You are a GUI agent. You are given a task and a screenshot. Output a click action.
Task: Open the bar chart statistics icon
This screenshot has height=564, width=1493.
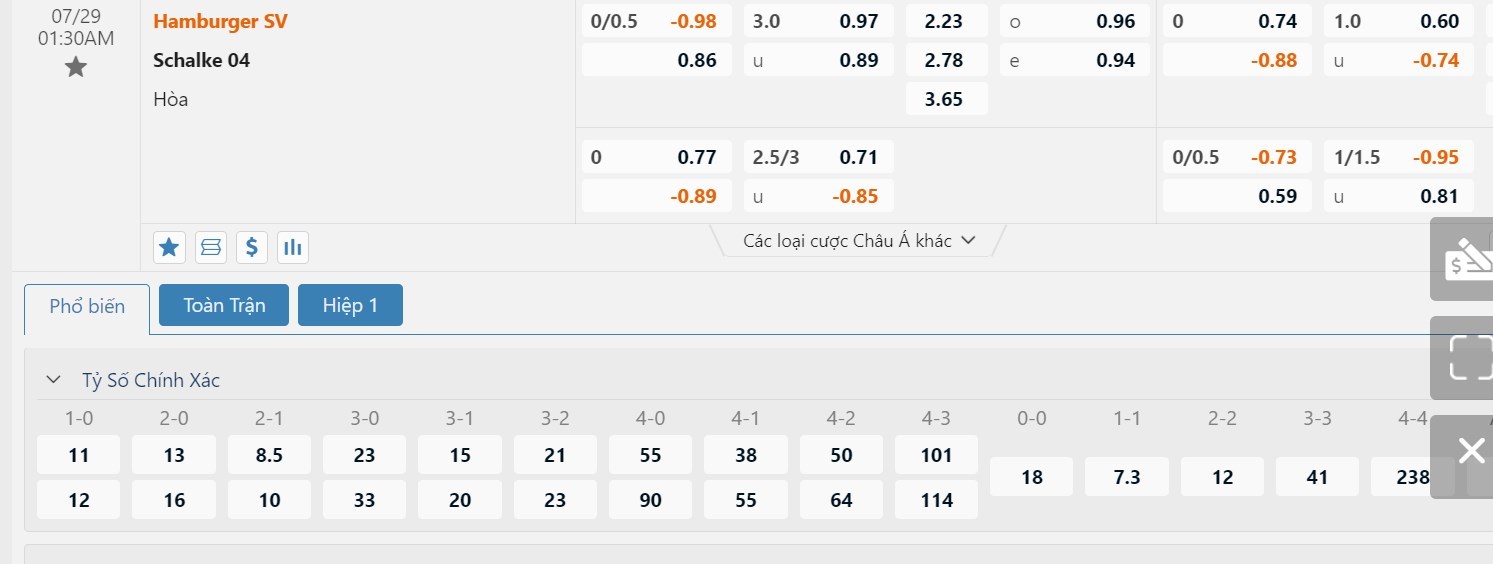pos(293,247)
